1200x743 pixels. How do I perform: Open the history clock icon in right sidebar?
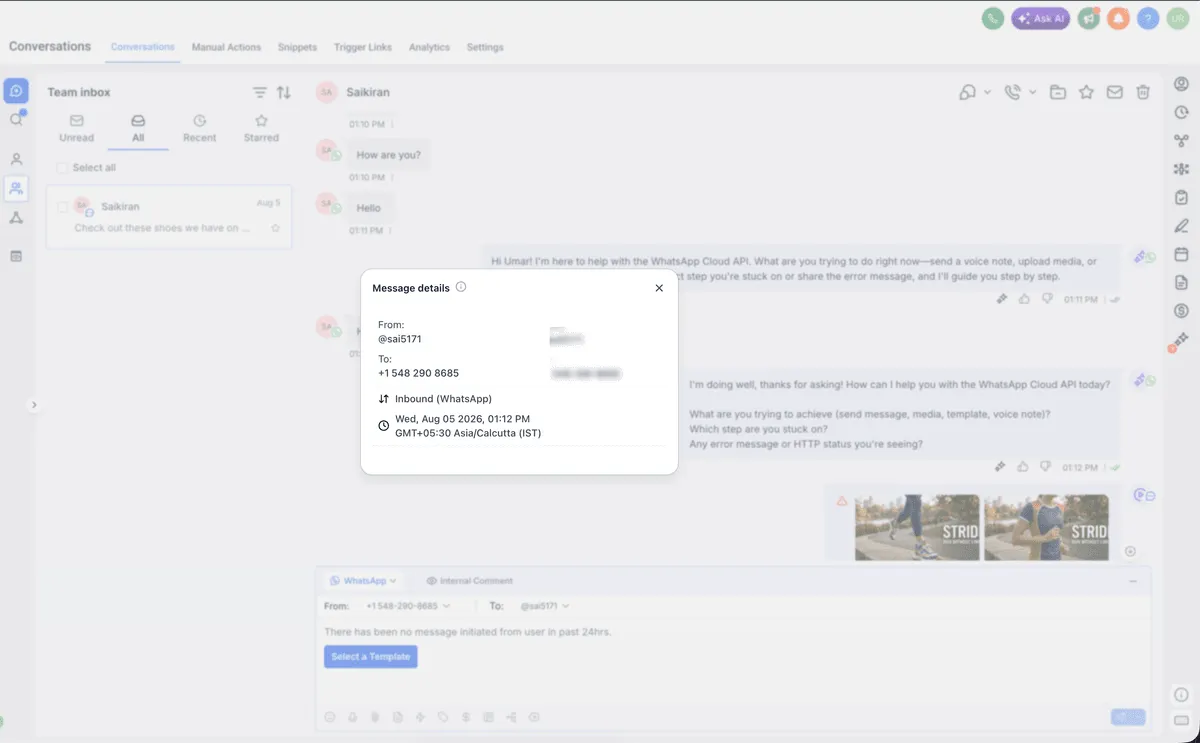[1181, 113]
